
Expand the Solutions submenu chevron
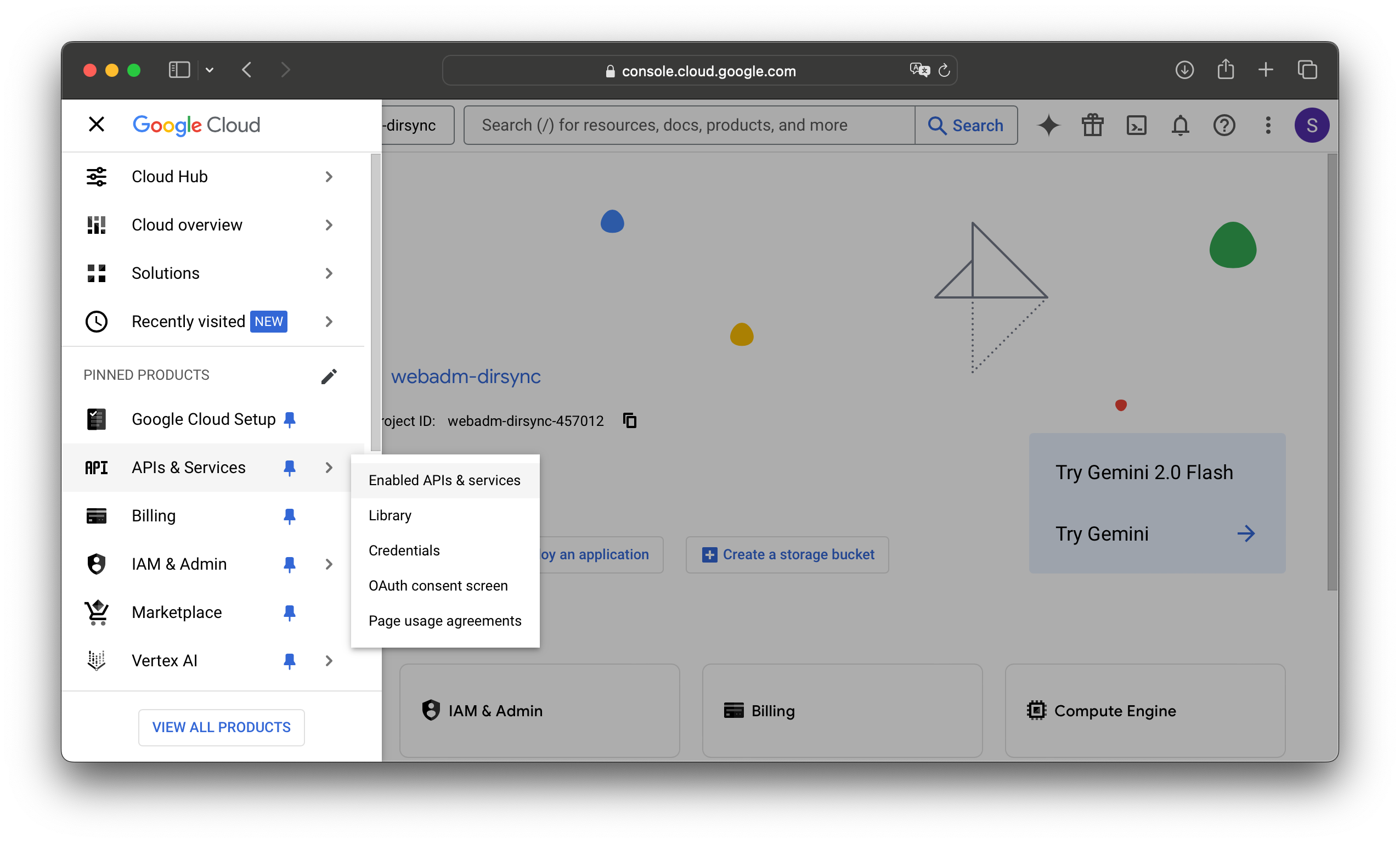click(x=329, y=273)
